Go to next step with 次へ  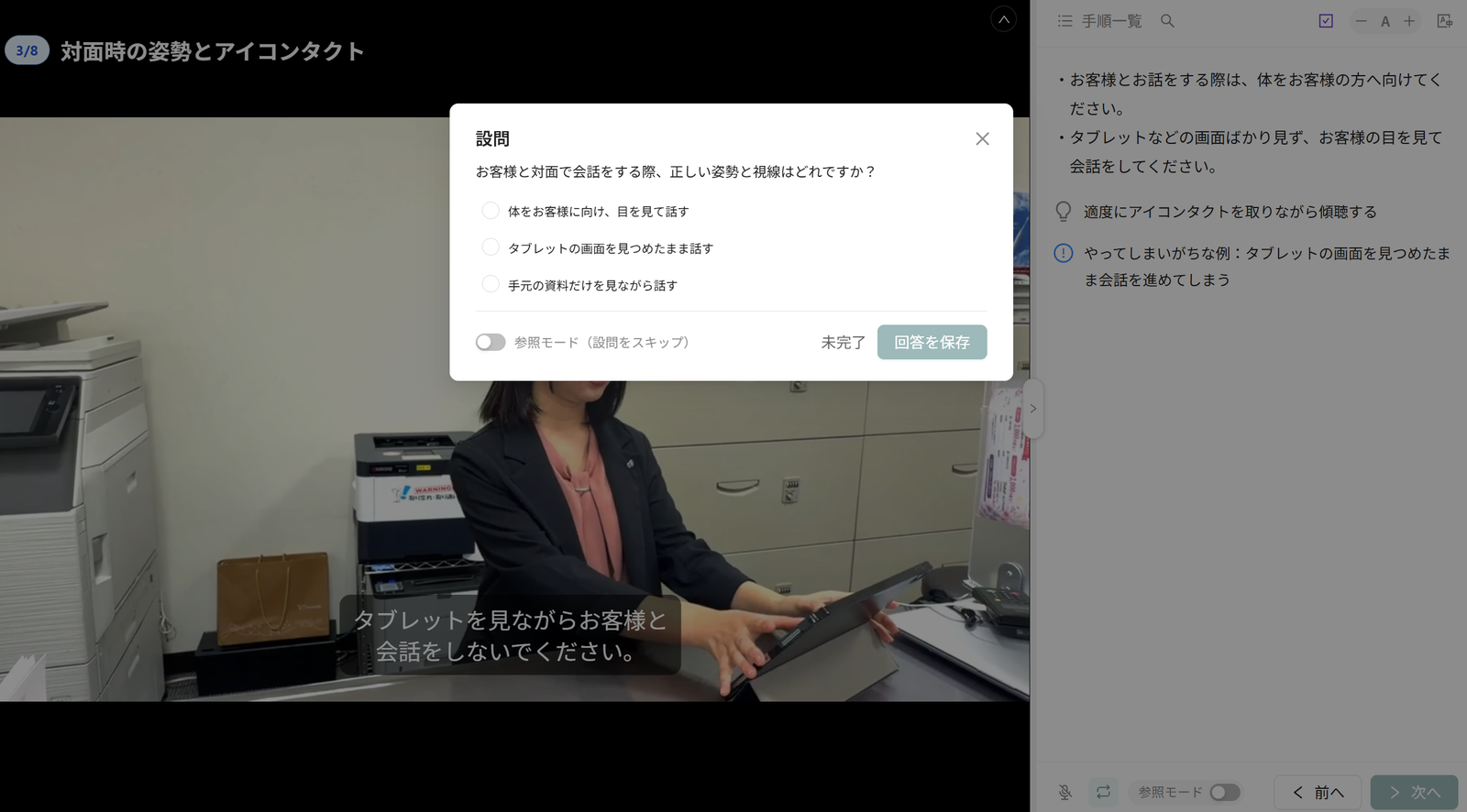[1414, 793]
